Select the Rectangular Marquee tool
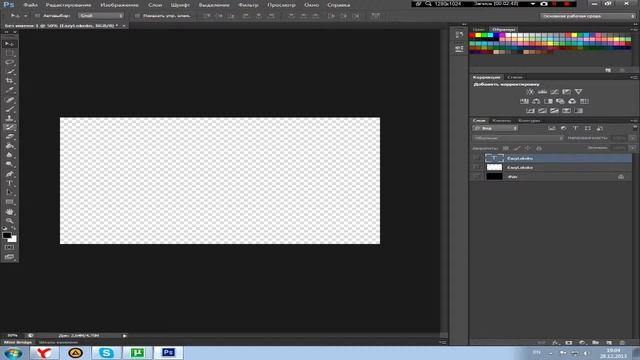 [x=9, y=53]
